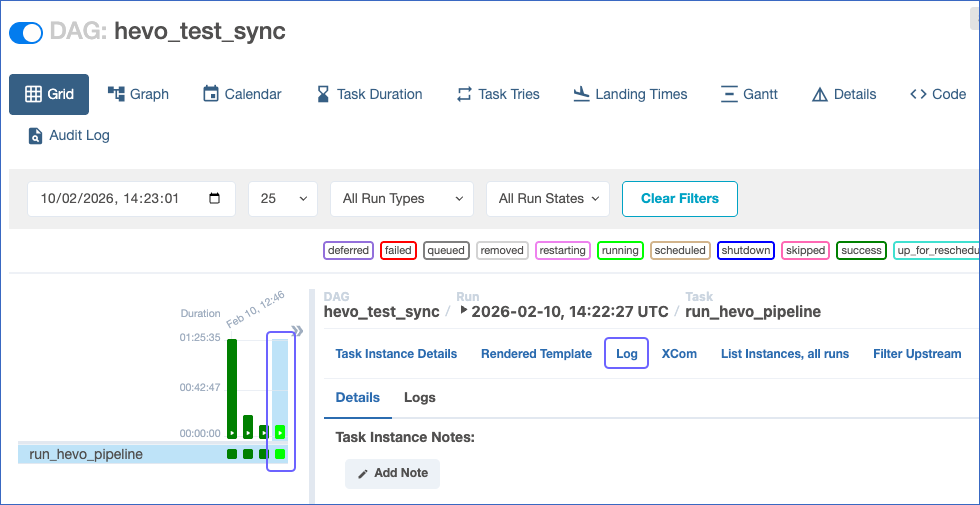Click the third run's run_hevo_pipeline task square
Image resolution: width=980 pixels, height=505 pixels.
(x=264, y=454)
